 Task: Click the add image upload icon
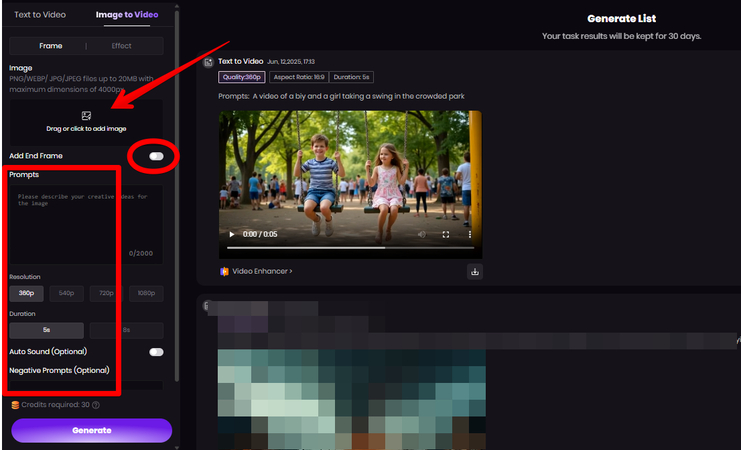click(86, 116)
